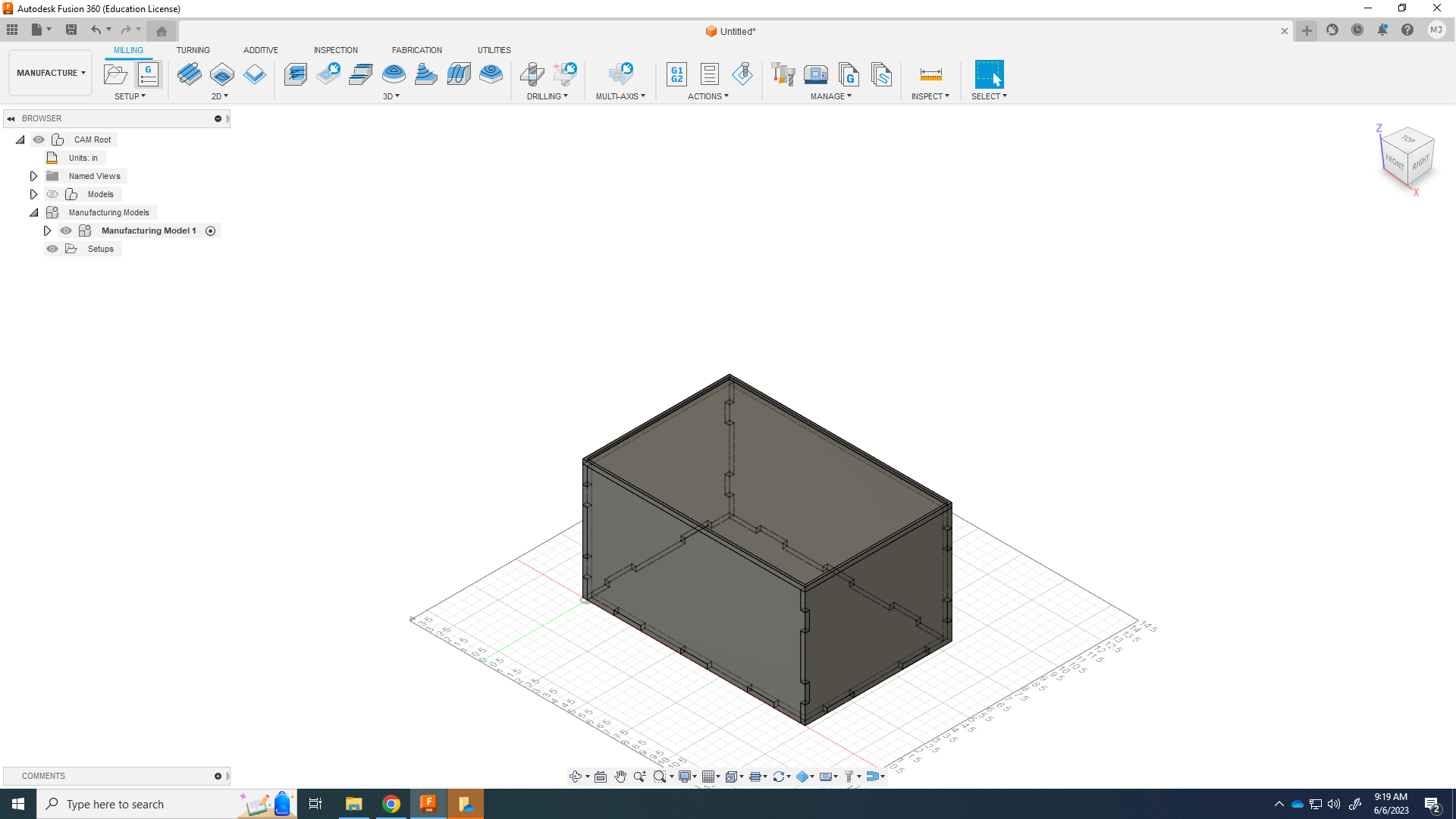Image resolution: width=1456 pixels, height=819 pixels.
Task: Open the MANUFACTURE workspace dropdown
Action: (51, 73)
